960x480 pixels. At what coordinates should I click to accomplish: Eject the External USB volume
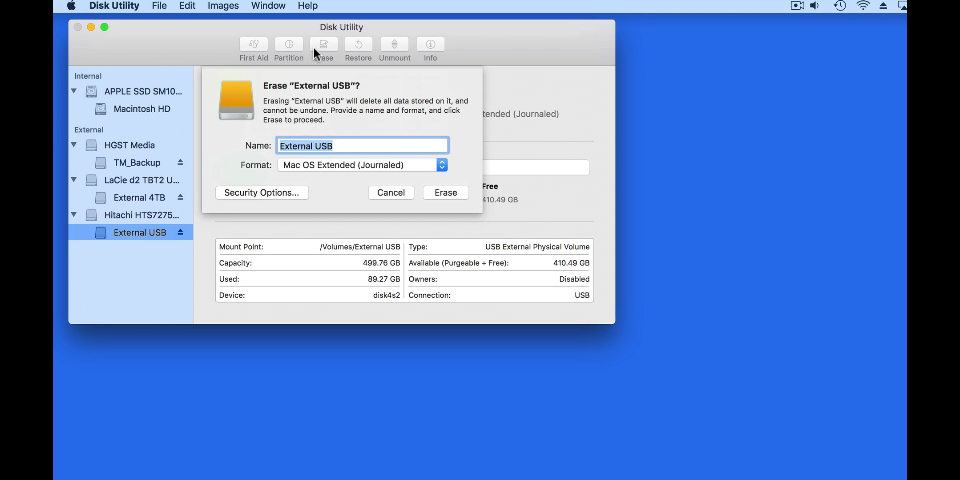tap(180, 232)
